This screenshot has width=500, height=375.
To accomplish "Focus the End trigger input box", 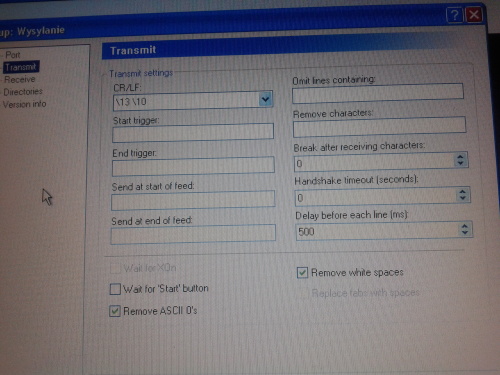I will pyautogui.click(x=193, y=166).
